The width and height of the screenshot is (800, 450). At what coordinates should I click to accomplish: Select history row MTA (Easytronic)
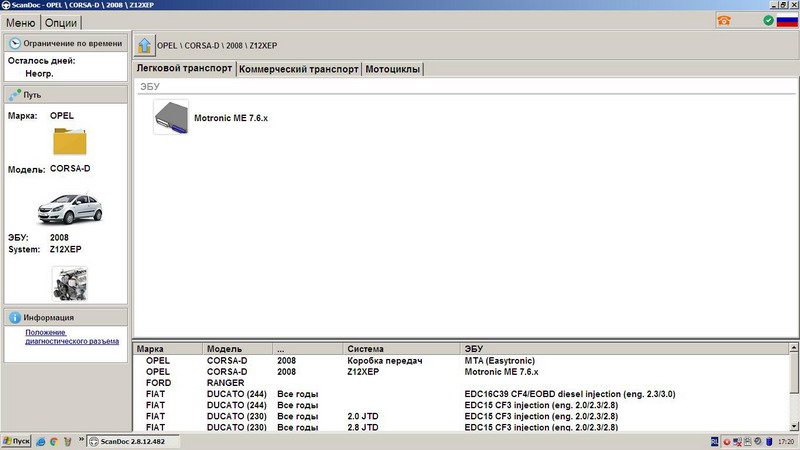[461, 361]
